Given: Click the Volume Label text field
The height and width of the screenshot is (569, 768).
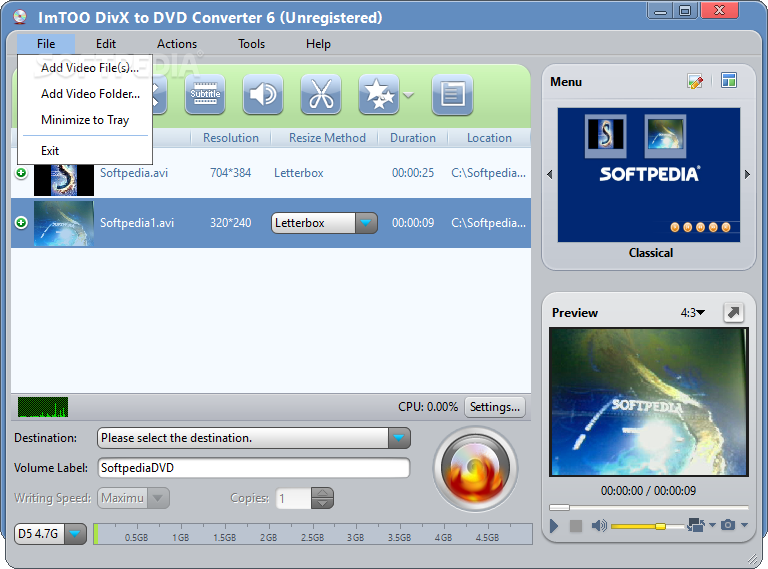Looking at the screenshot, I should (254, 468).
